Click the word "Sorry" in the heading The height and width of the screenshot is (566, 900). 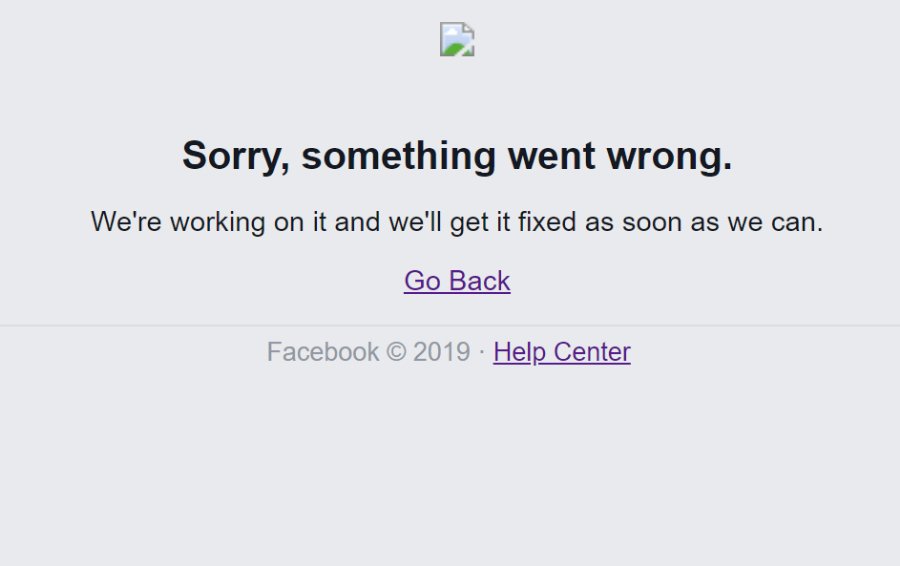[x=234, y=156]
